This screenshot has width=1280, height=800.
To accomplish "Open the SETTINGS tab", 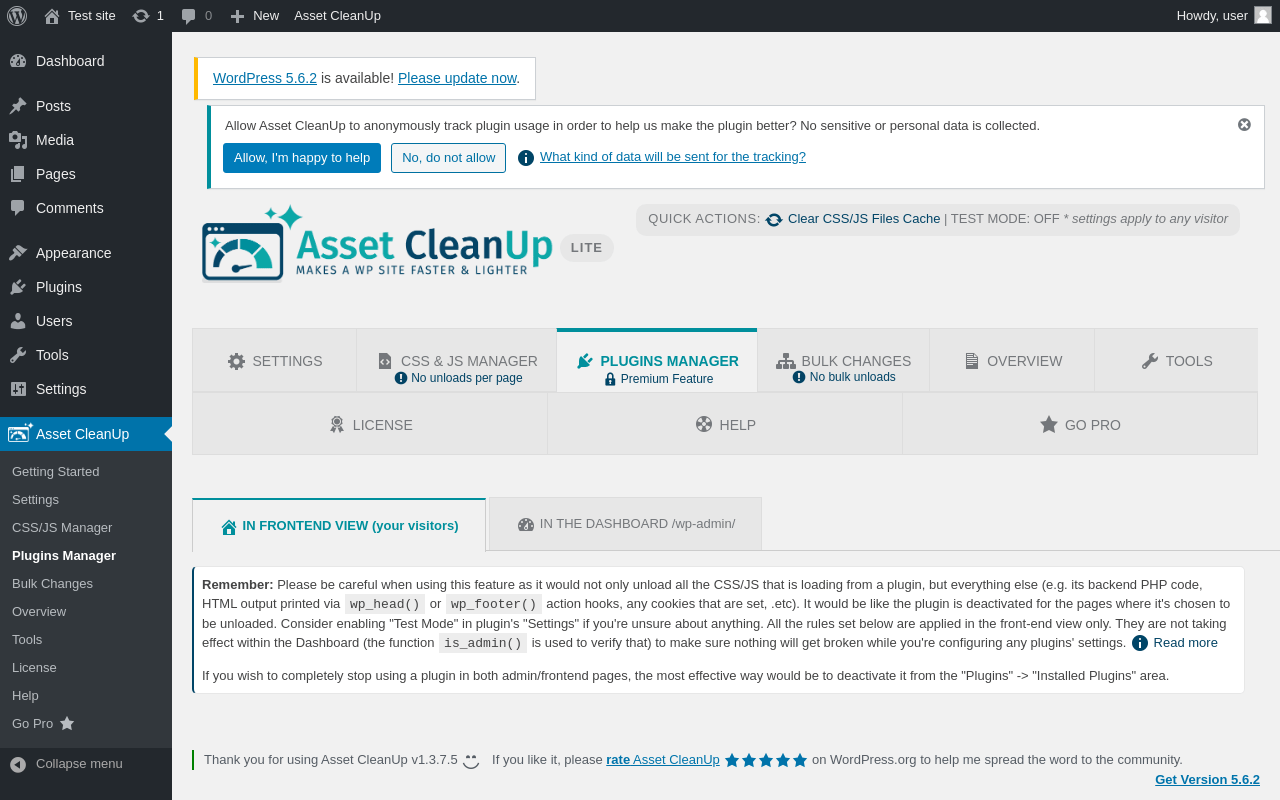I will pyautogui.click(x=275, y=361).
